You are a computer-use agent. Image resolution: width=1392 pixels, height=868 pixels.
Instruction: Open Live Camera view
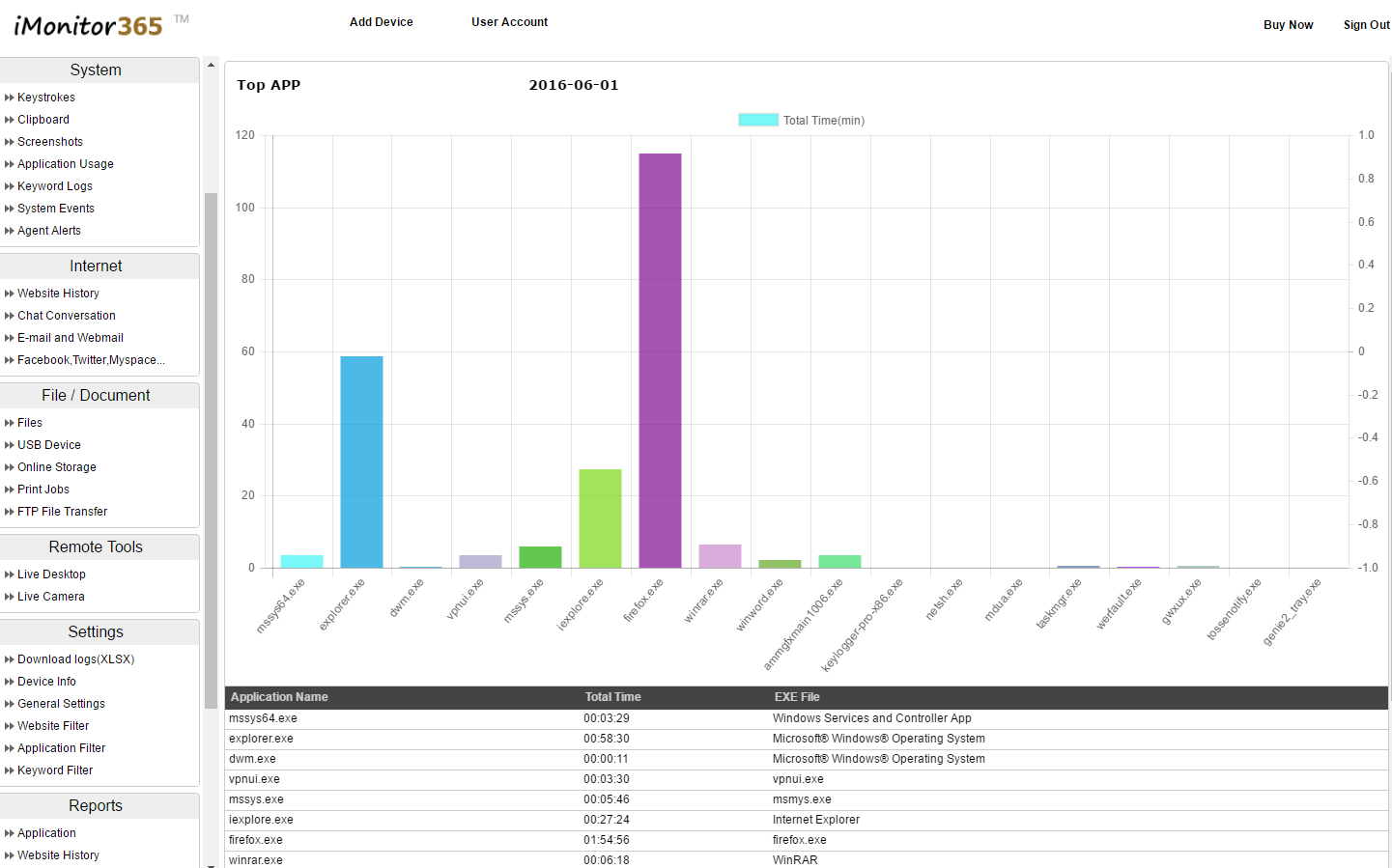[x=46, y=596]
